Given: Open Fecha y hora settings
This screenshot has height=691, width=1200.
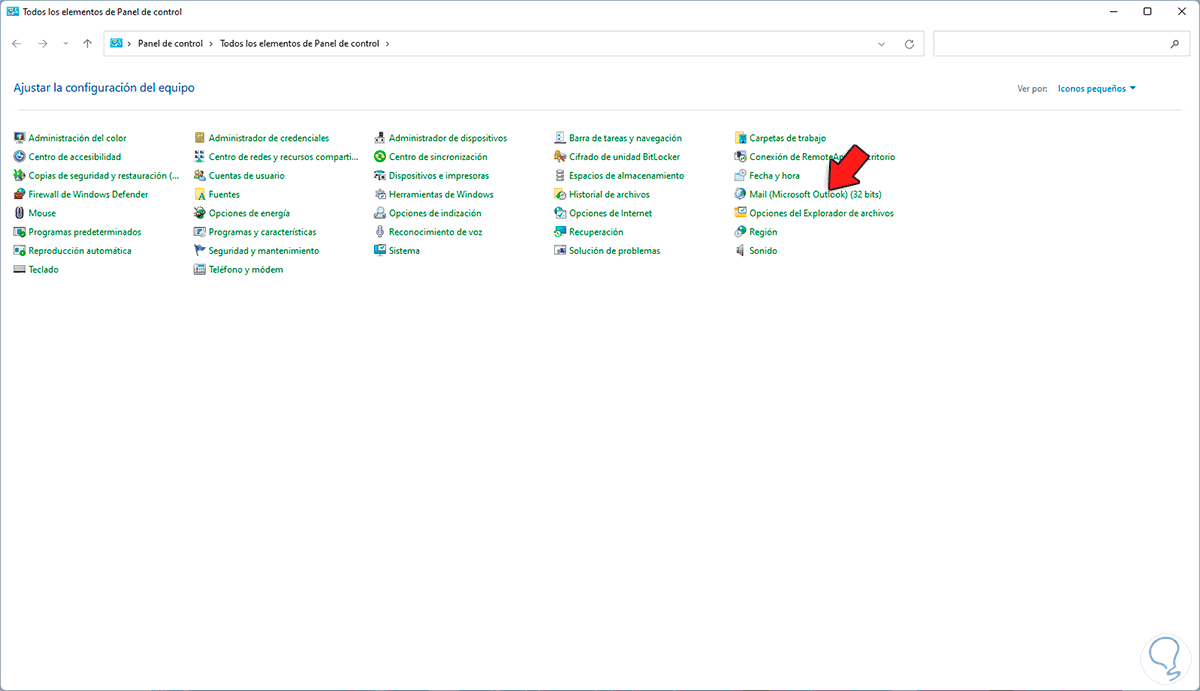Looking at the screenshot, I should 775,175.
